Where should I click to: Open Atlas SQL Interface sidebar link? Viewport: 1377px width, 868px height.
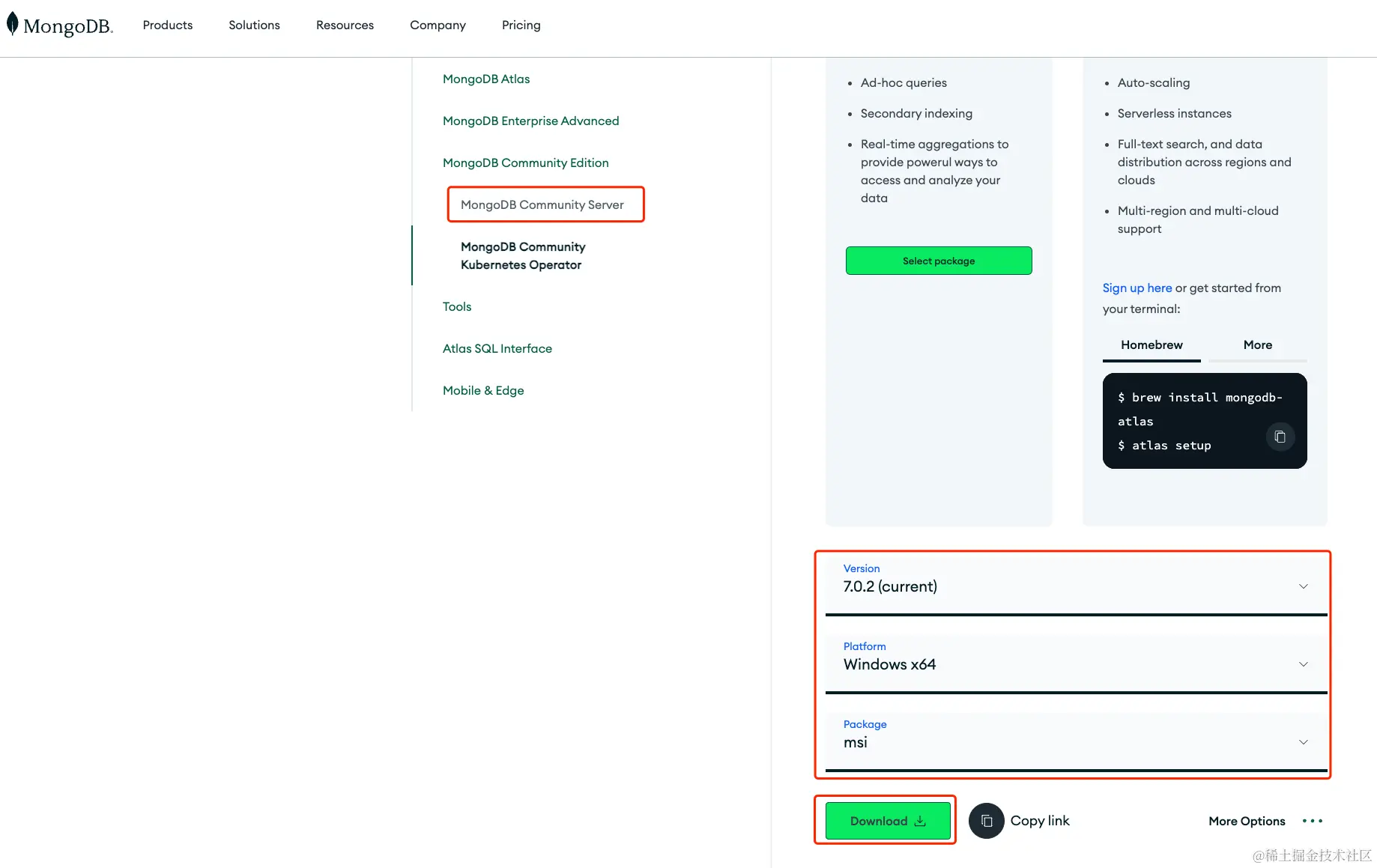[x=497, y=348]
